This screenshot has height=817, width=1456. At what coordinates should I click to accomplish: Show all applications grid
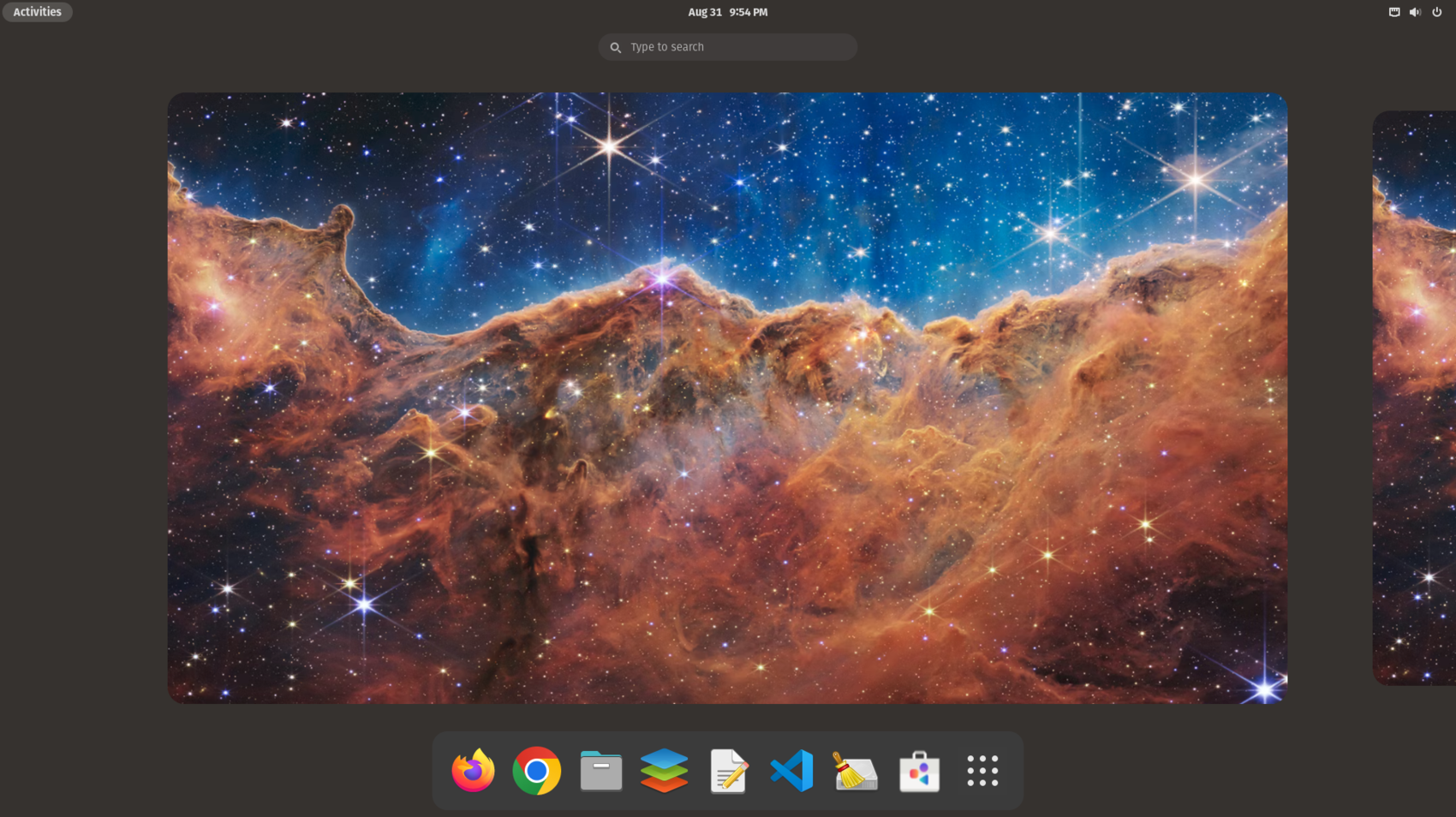point(982,771)
